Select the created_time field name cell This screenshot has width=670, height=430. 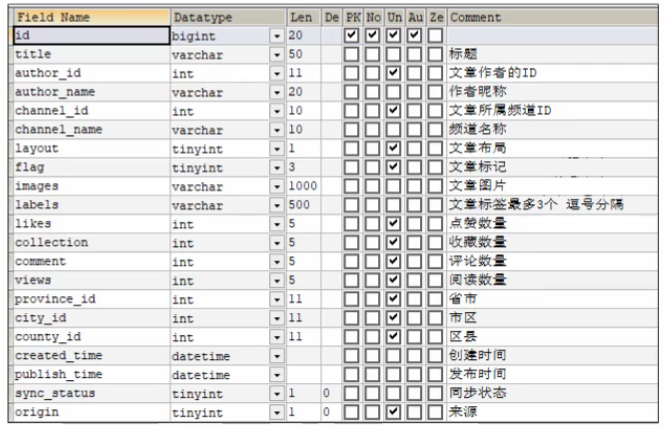92,355
